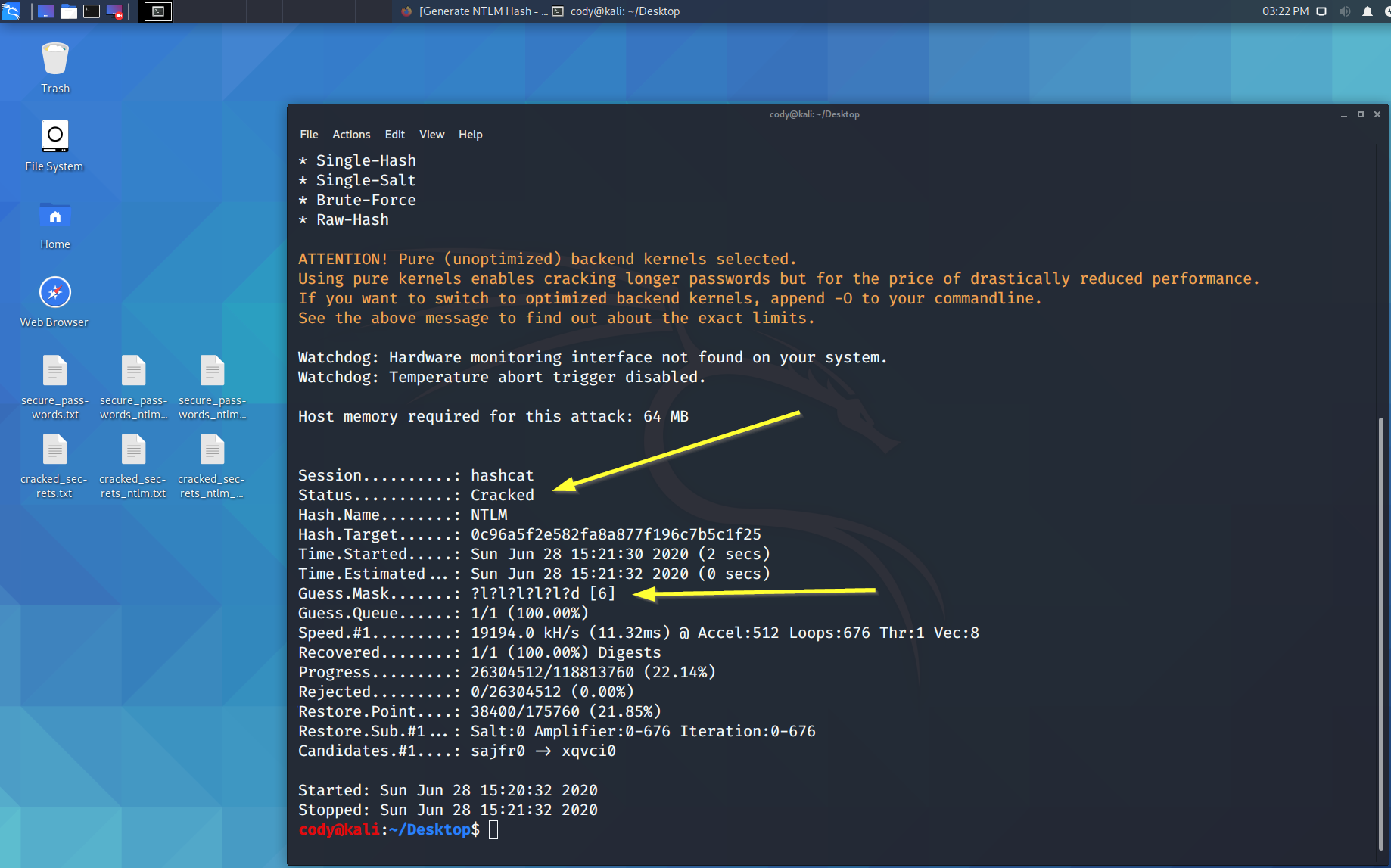Open the Kali applications menu

13,11
